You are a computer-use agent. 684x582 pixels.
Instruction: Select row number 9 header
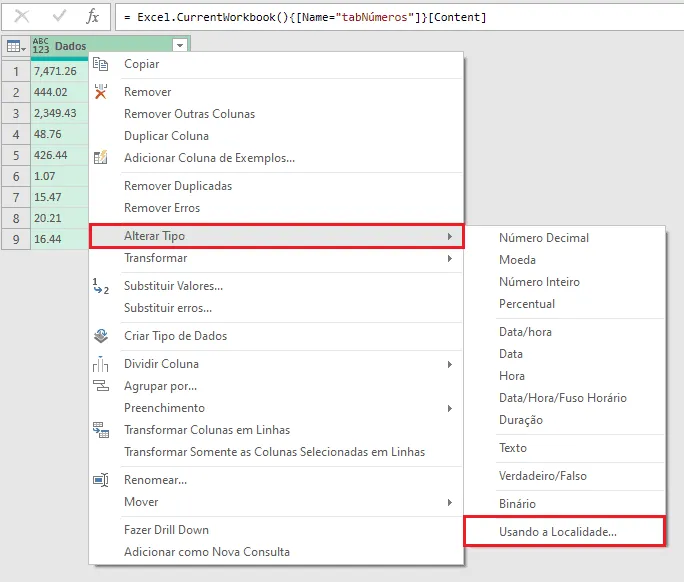pyautogui.click(x=16, y=239)
